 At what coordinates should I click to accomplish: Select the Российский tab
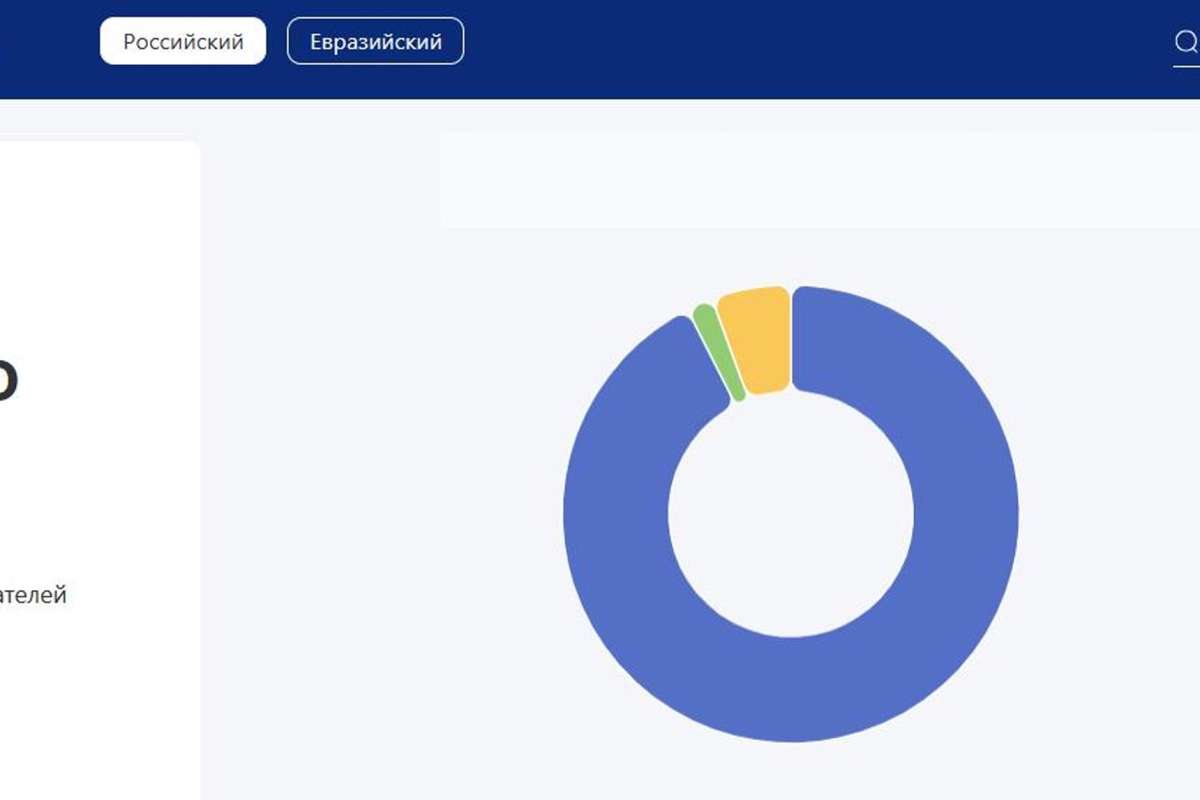pyautogui.click(x=183, y=41)
